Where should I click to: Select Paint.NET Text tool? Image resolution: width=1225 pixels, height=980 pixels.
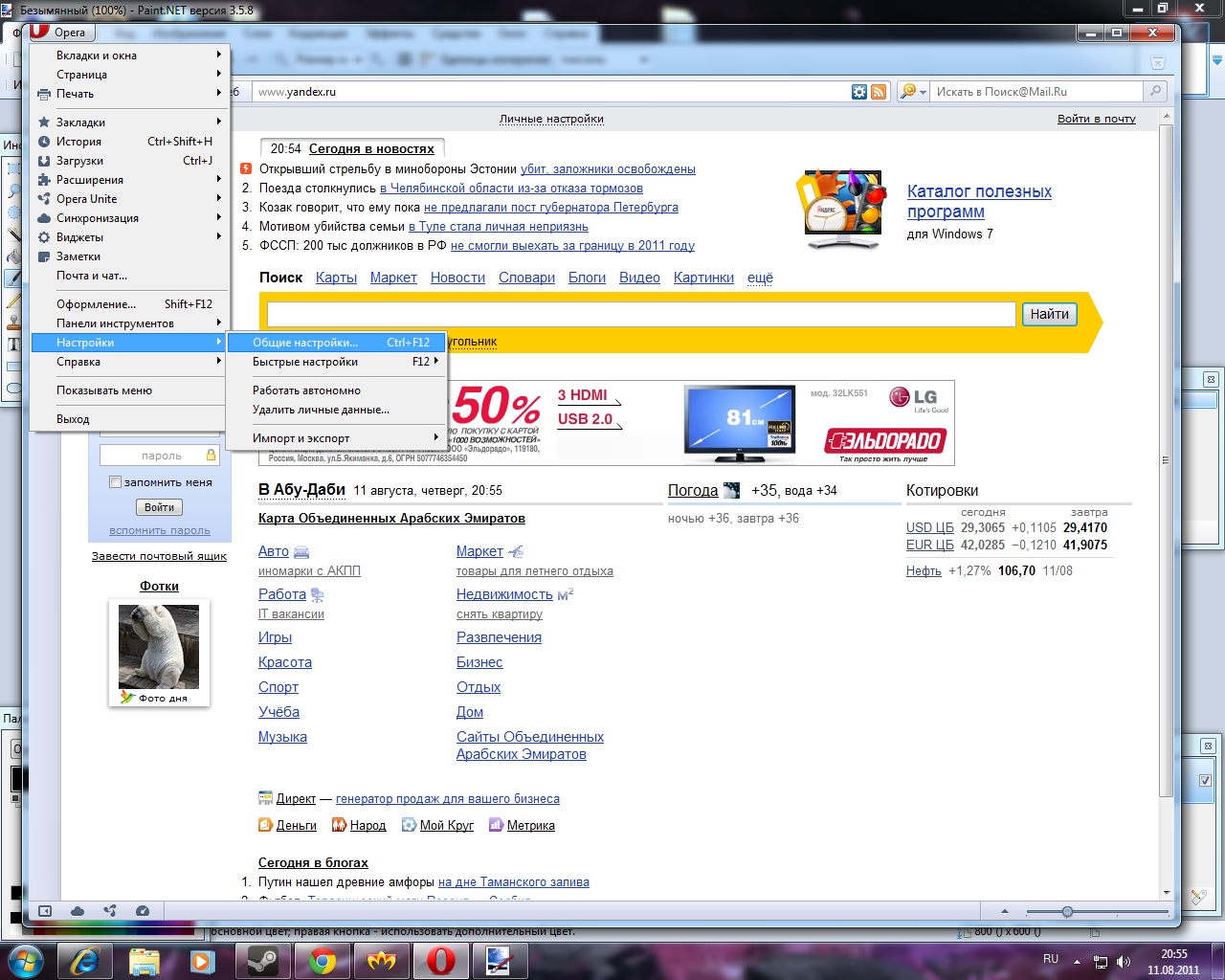[x=13, y=345]
